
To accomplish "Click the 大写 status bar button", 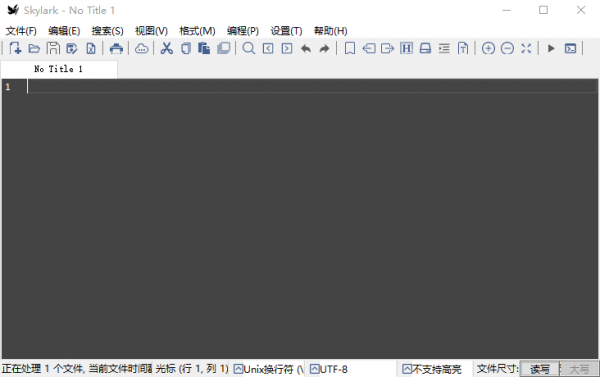I will [579, 369].
